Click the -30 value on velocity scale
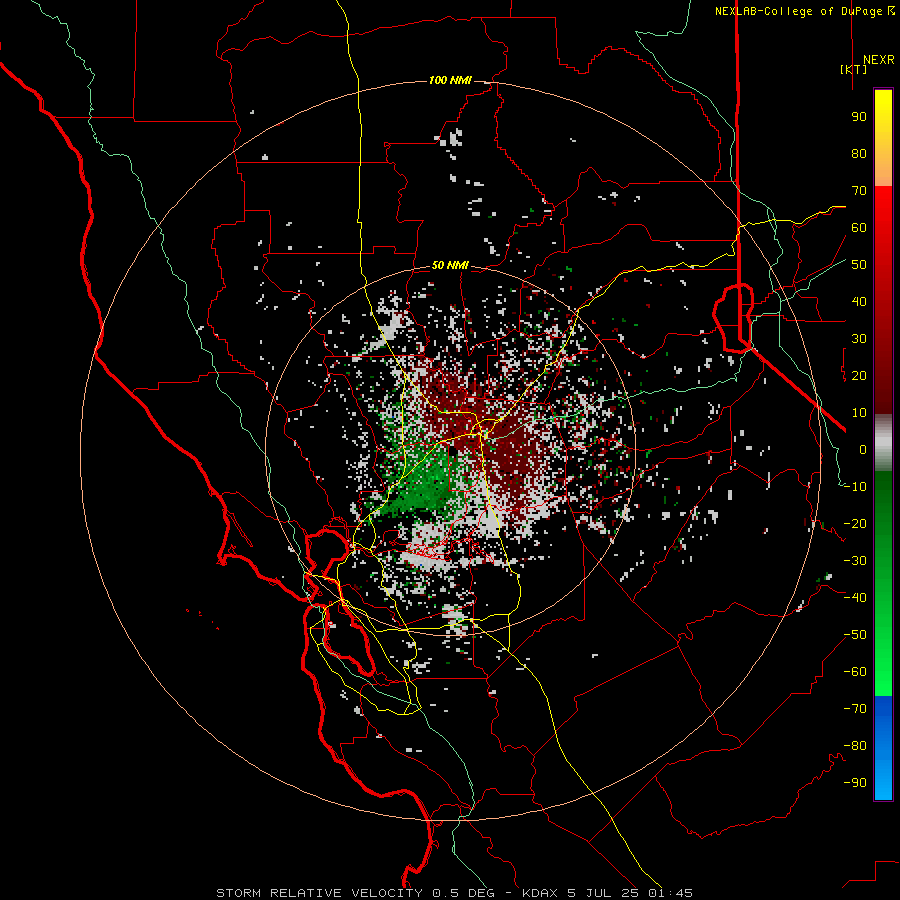Image resolution: width=900 pixels, height=900 pixels. click(855, 561)
